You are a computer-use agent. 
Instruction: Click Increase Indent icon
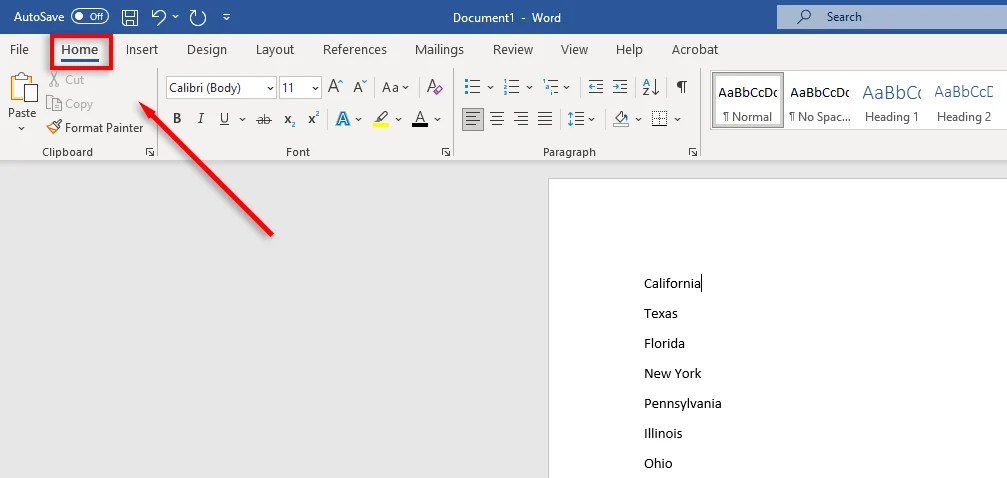pos(620,87)
